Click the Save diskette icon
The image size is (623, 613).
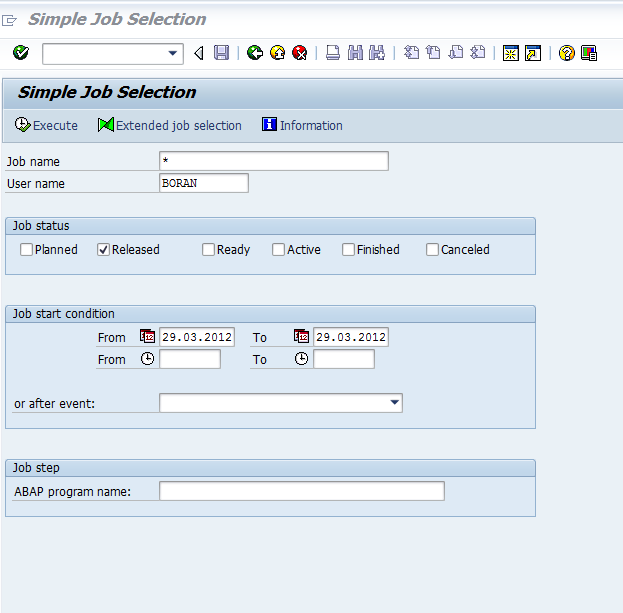pos(221,53)
